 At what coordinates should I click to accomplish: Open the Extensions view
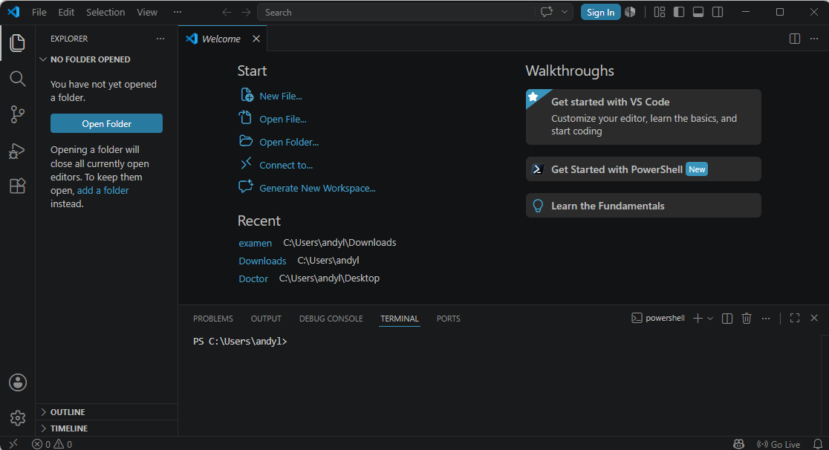tap(17, 186)
